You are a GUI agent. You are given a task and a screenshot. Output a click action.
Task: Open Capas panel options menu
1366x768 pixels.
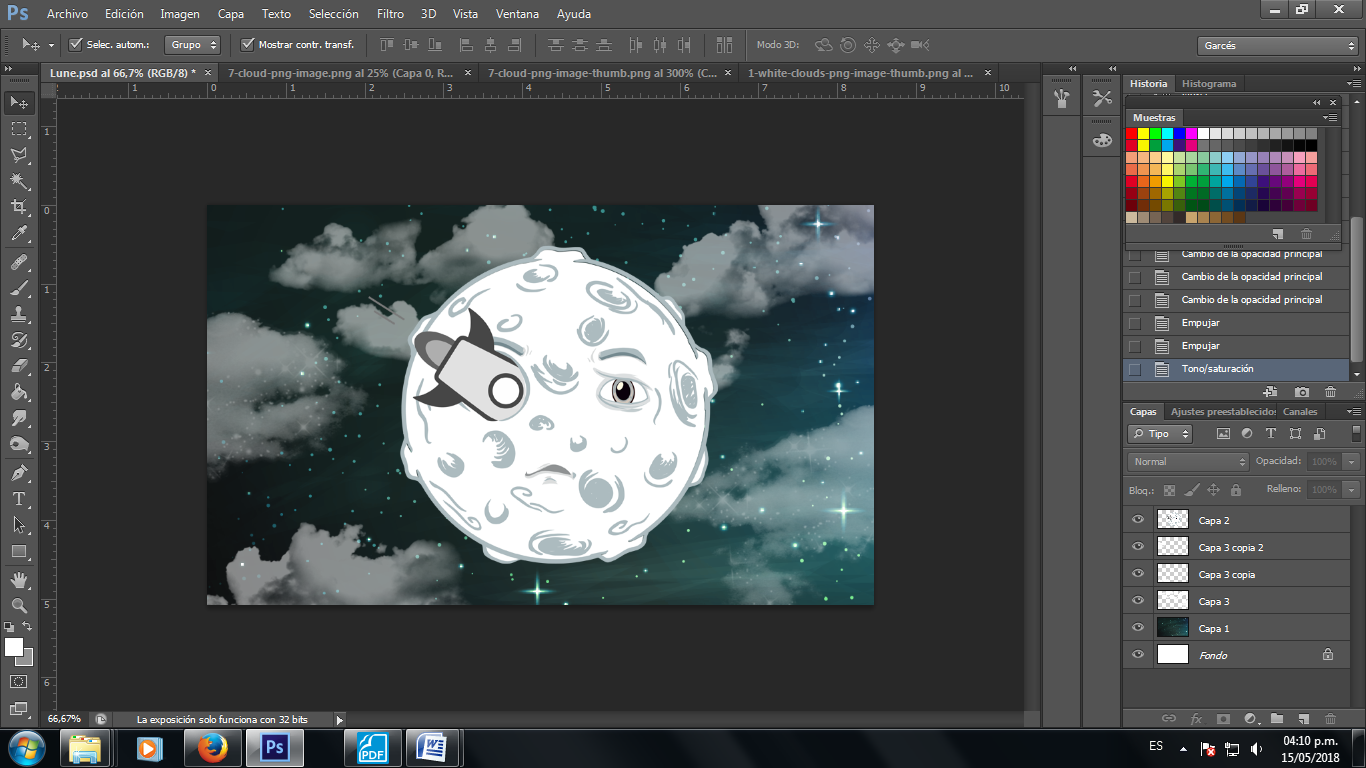click(x=1353, y=412)
